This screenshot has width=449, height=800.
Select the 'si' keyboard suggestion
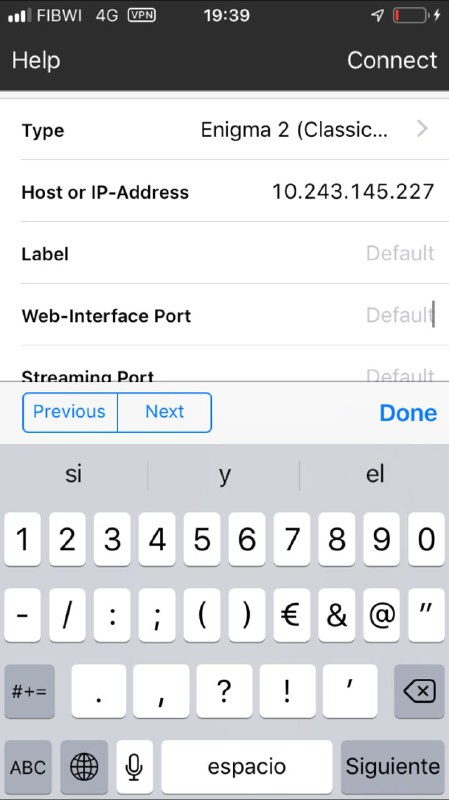point(74,474)
